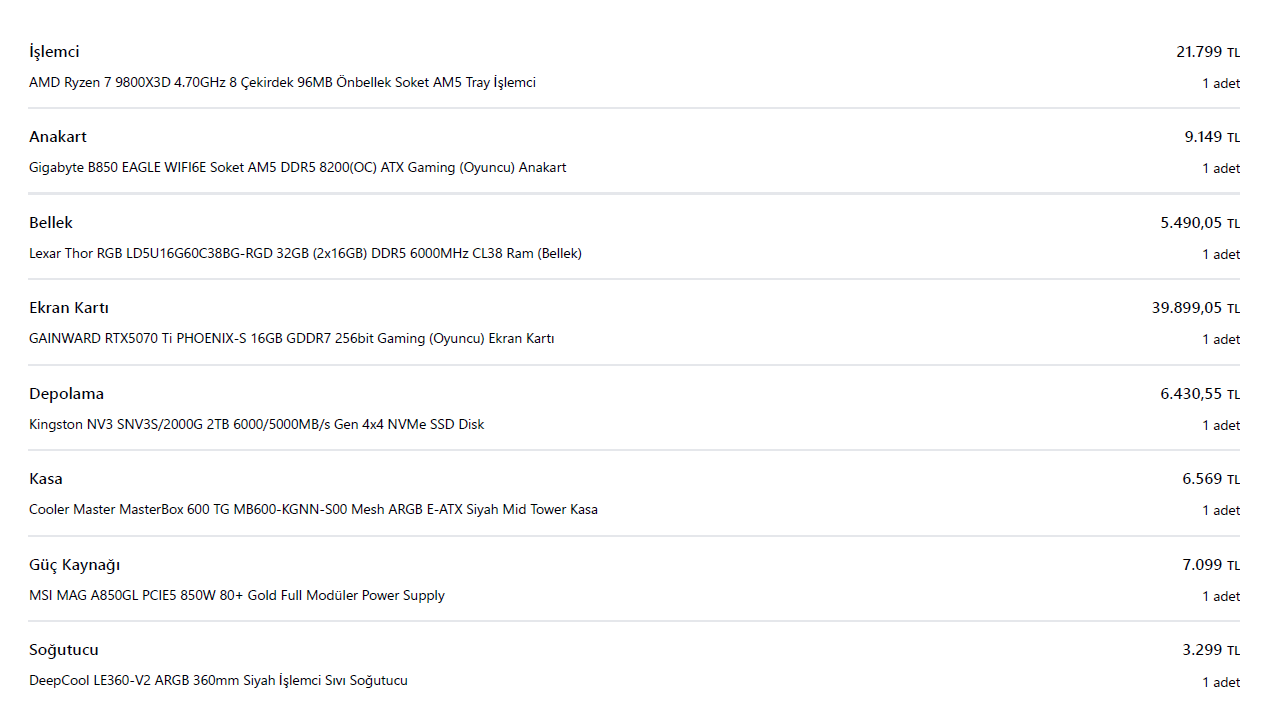Open the Kingston NV3 2TB NVMe SSD link
Image resolution: width=1274 pixels, height=725 pixels.
(256, 425)
